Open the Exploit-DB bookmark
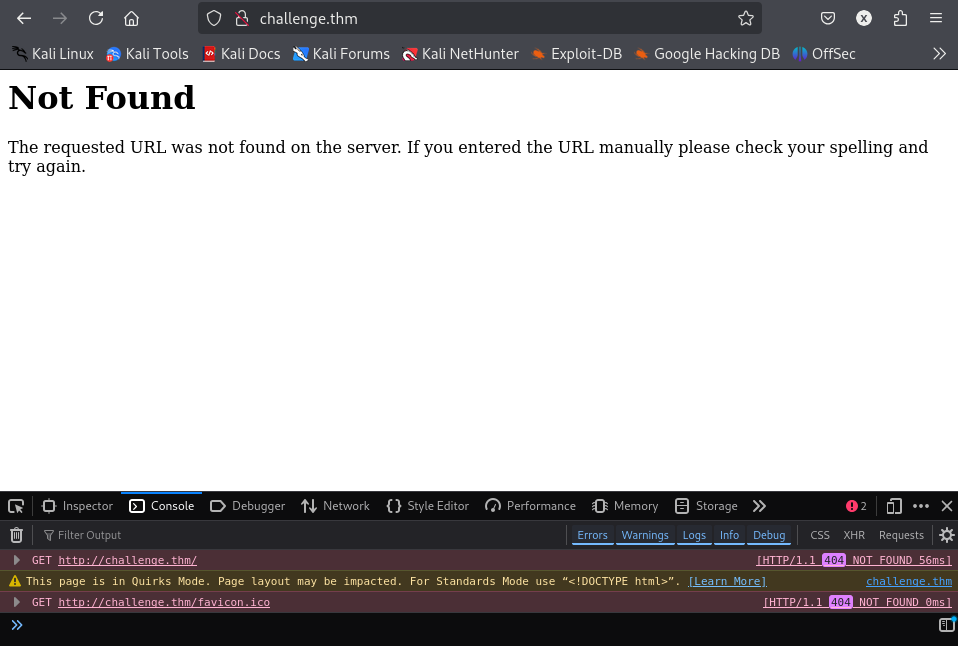The image size is (958, 646). 576,54
